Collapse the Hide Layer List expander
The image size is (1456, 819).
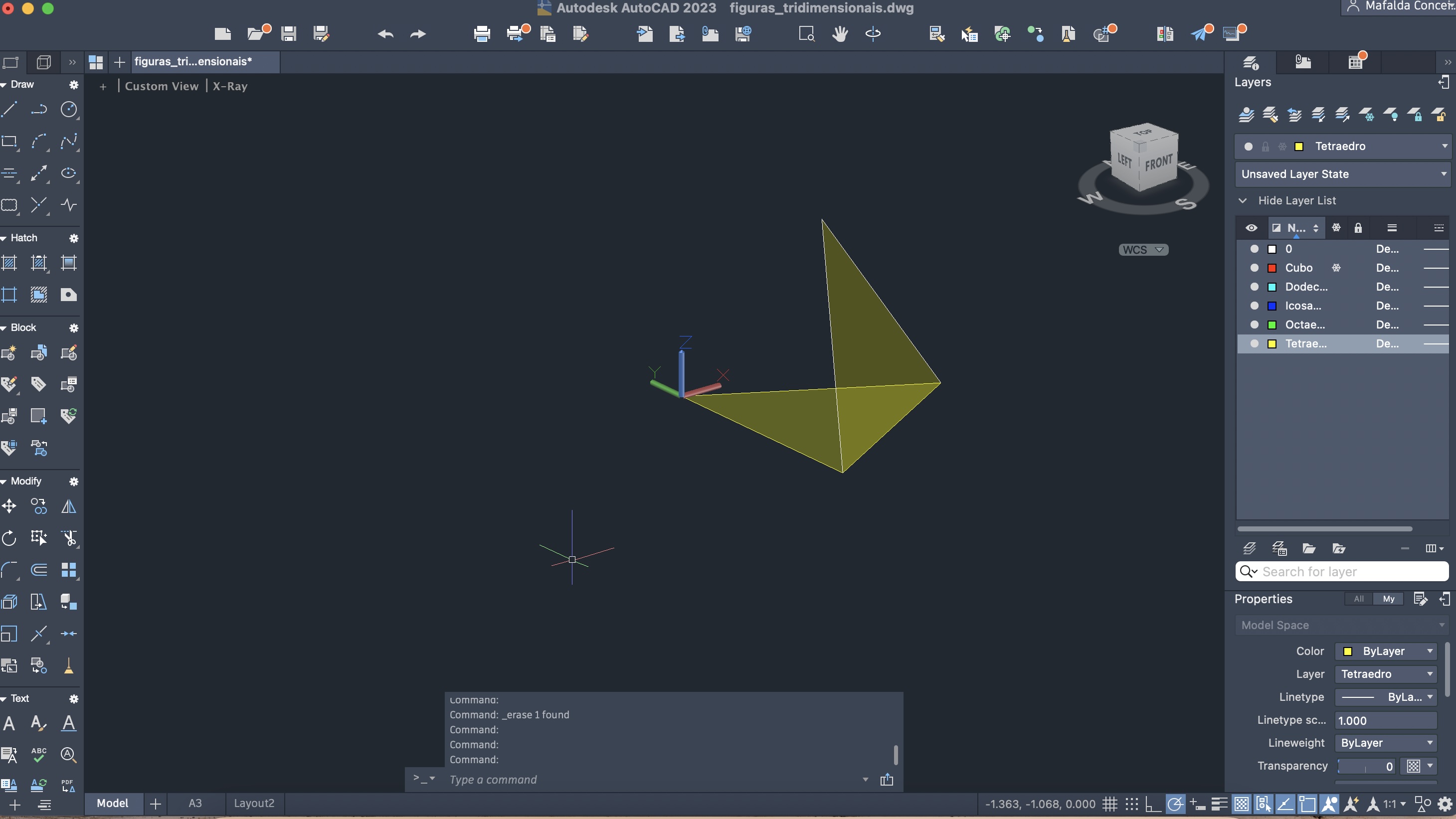coord(1243,201)
